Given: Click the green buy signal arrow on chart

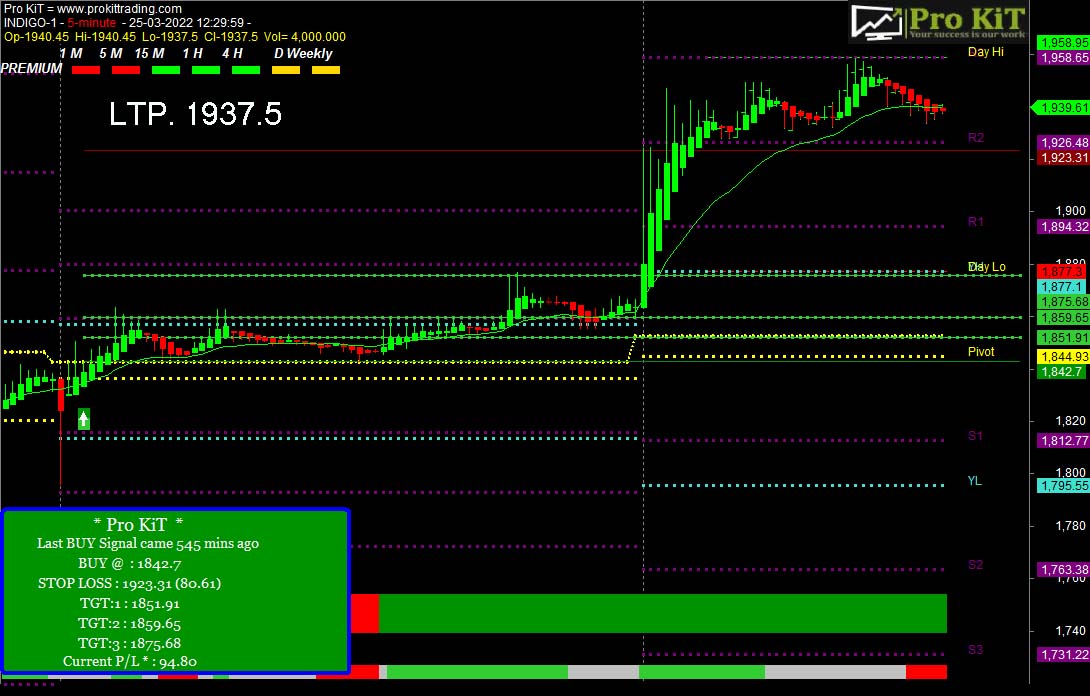Looking at the screenshot, I should click(x=84, y=419).
